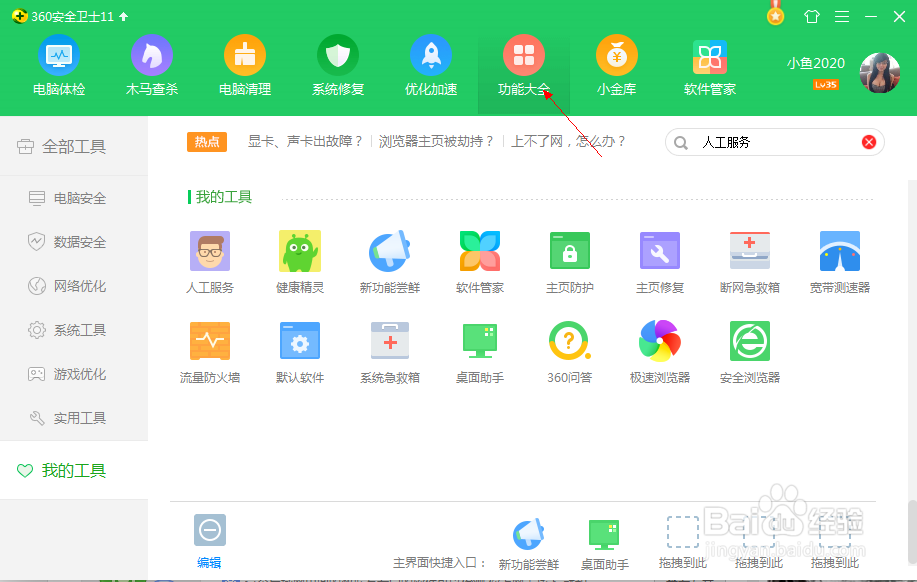The image size is (917, 582).
Task: Open 木马查杀 trojan scan
Action: tap(151, 66)
